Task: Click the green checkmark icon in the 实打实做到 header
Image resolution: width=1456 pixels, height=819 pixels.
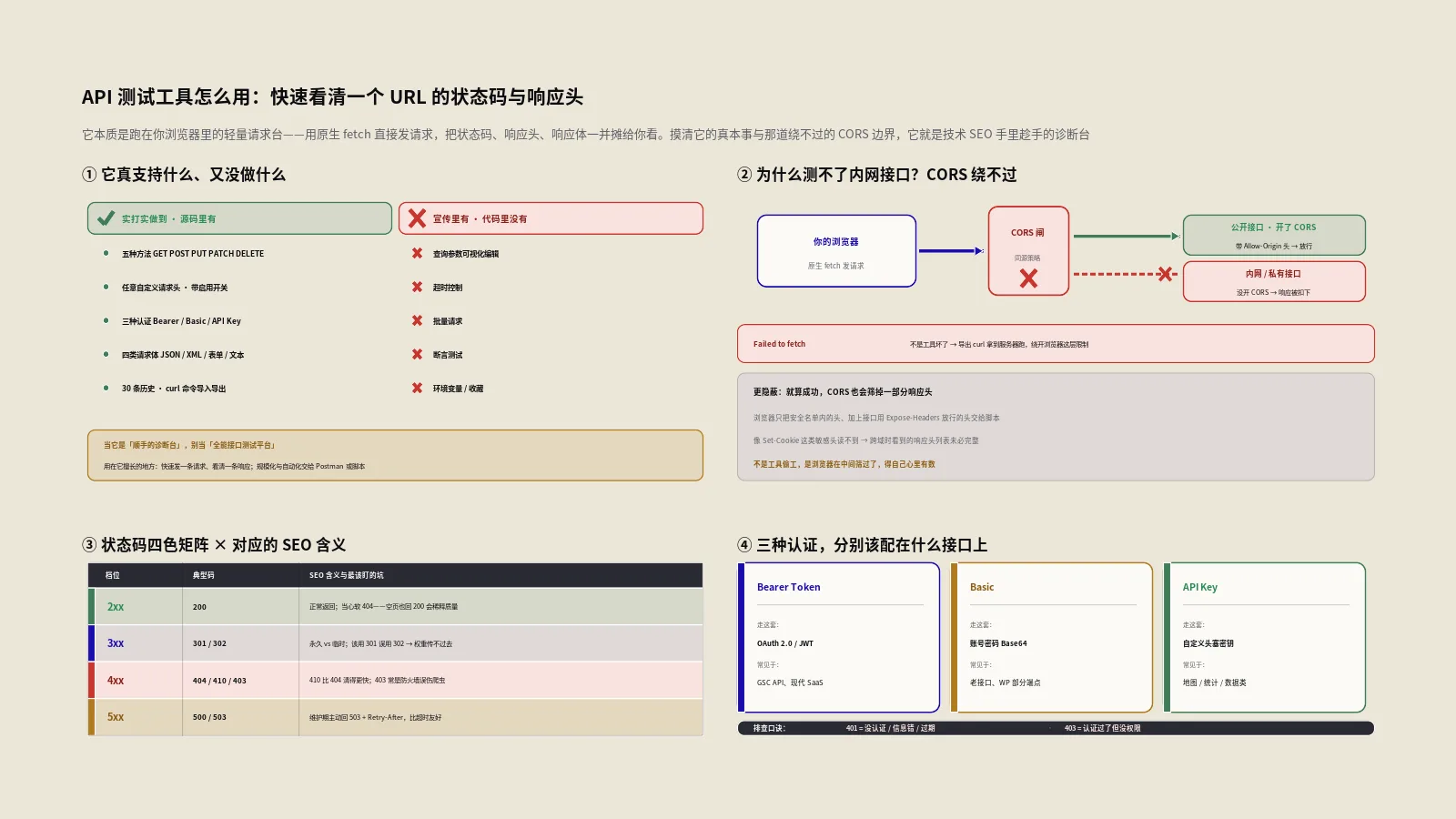Action: point(106,218)
